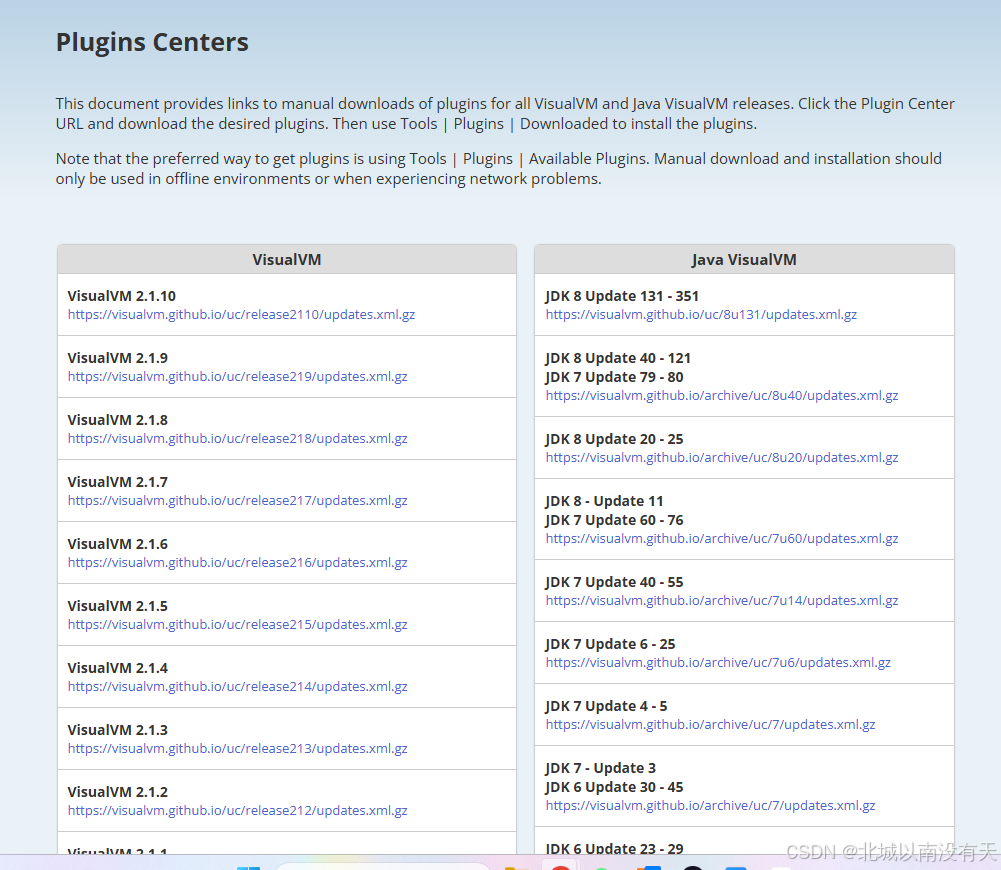
Task: Open the archive/uc/8u40 updates link
Action: coord(722,396)
